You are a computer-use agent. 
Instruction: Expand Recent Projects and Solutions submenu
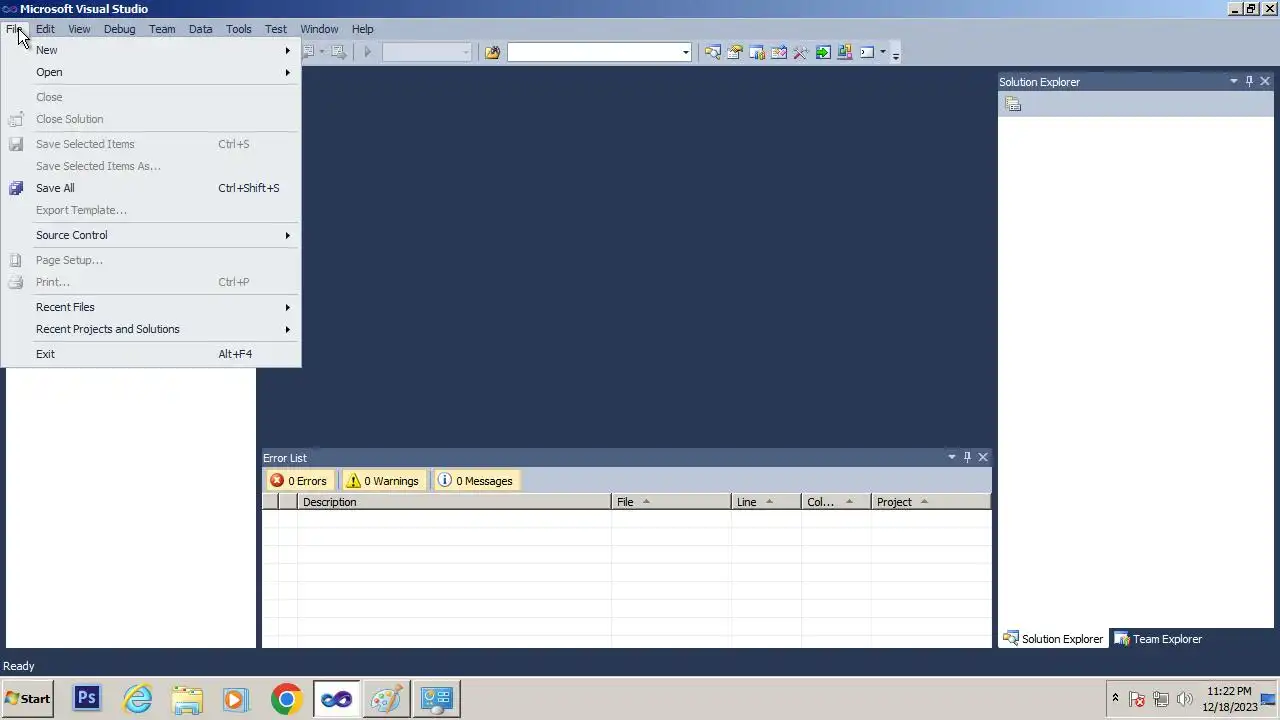(150, 329)
